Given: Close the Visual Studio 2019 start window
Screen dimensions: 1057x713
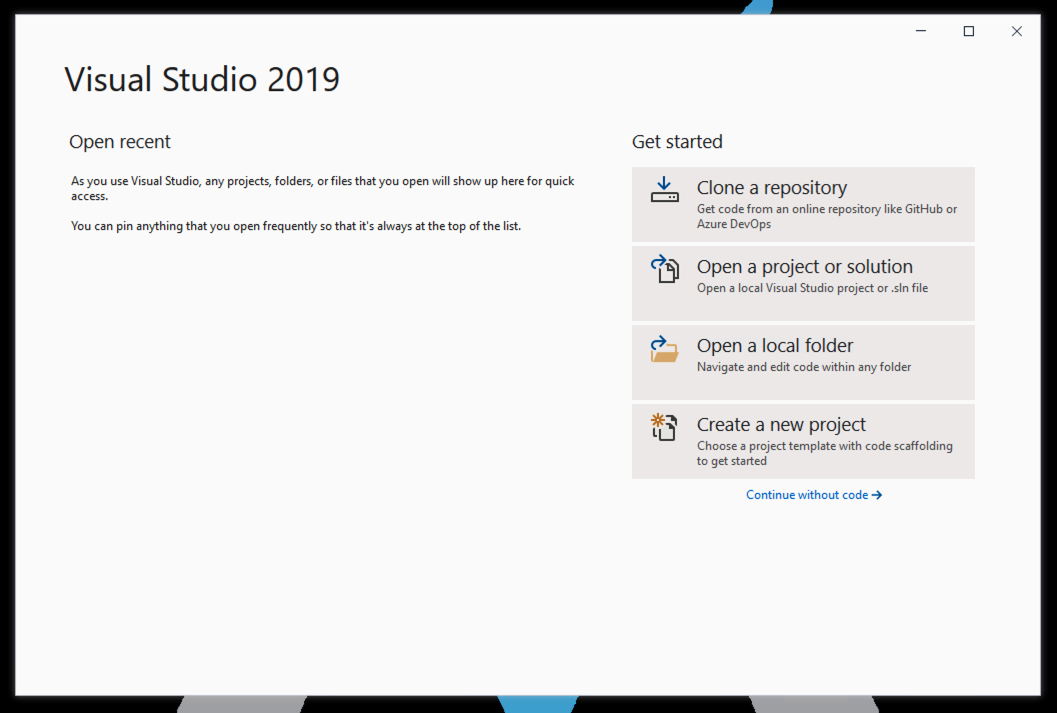Looking at the screenshot, I should pyautogui.click(x=1017, y=31).
